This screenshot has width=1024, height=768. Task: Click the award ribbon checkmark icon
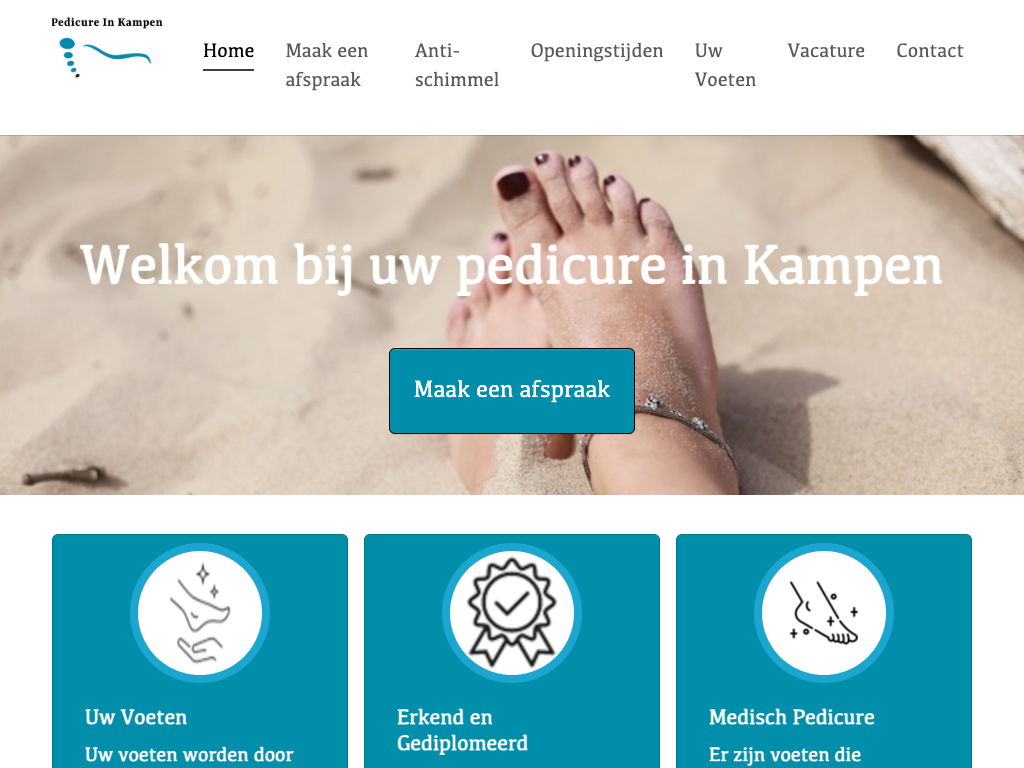tap(512, 613)
